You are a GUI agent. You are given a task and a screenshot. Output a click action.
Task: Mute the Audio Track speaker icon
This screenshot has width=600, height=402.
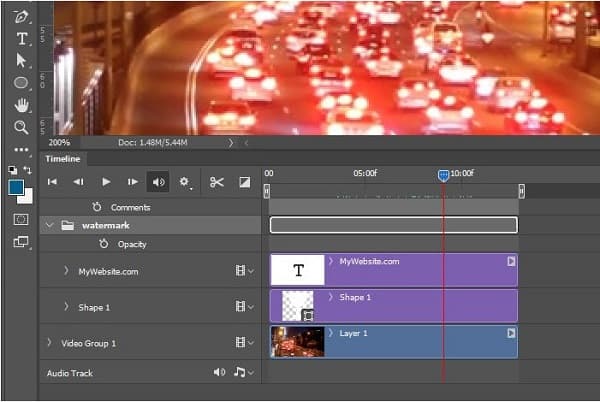tap(219, 372)
